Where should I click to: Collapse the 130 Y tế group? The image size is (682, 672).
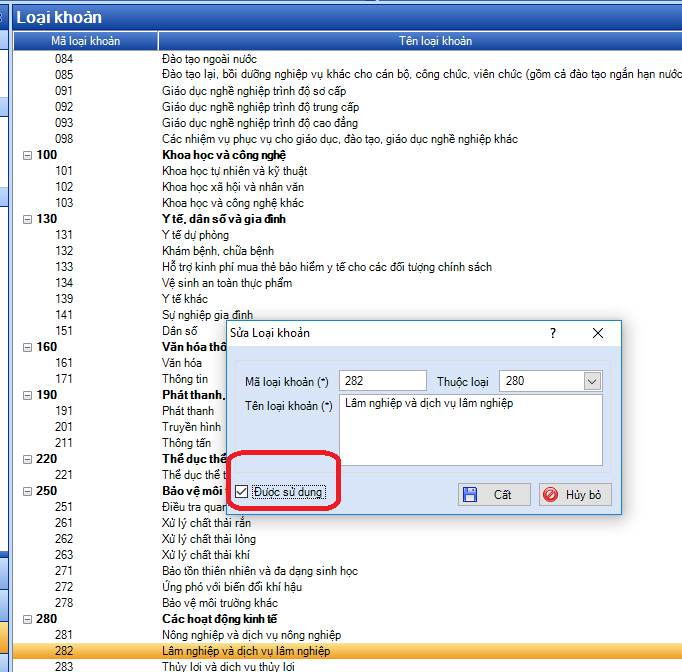point(27,219)
